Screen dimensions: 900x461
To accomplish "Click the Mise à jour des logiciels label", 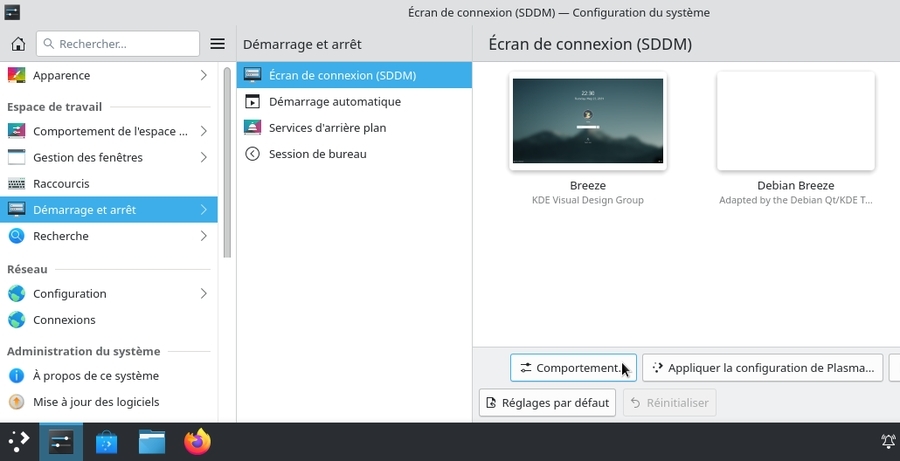I will 96,402.
